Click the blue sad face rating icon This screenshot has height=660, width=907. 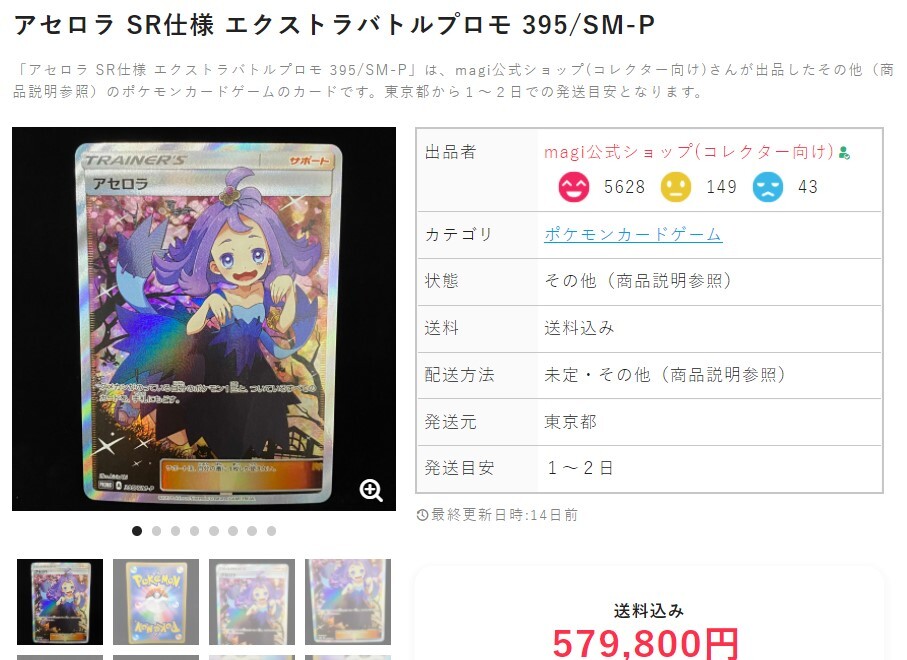(x=768, y=187)
